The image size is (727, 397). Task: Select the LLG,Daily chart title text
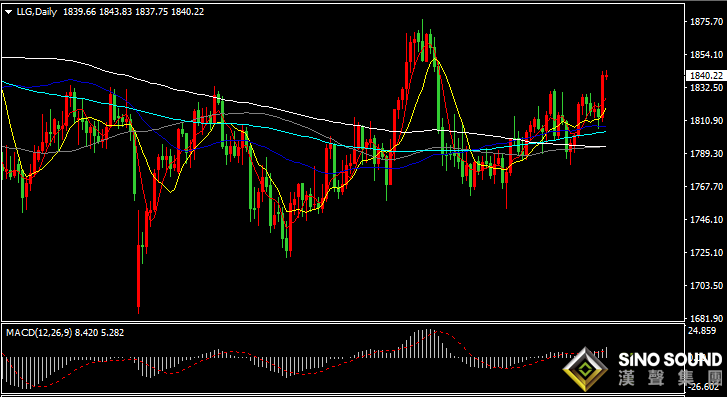pyautogui.click(x=37, y=13)
